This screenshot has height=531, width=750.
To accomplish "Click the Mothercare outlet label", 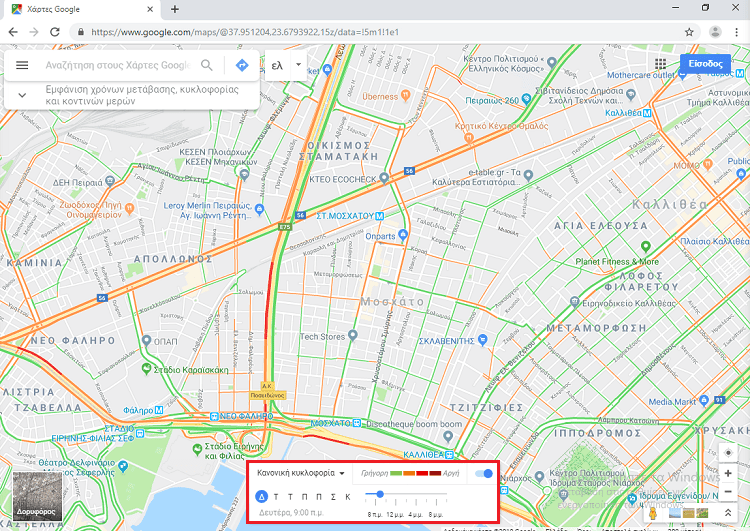I will coord(640,75).
